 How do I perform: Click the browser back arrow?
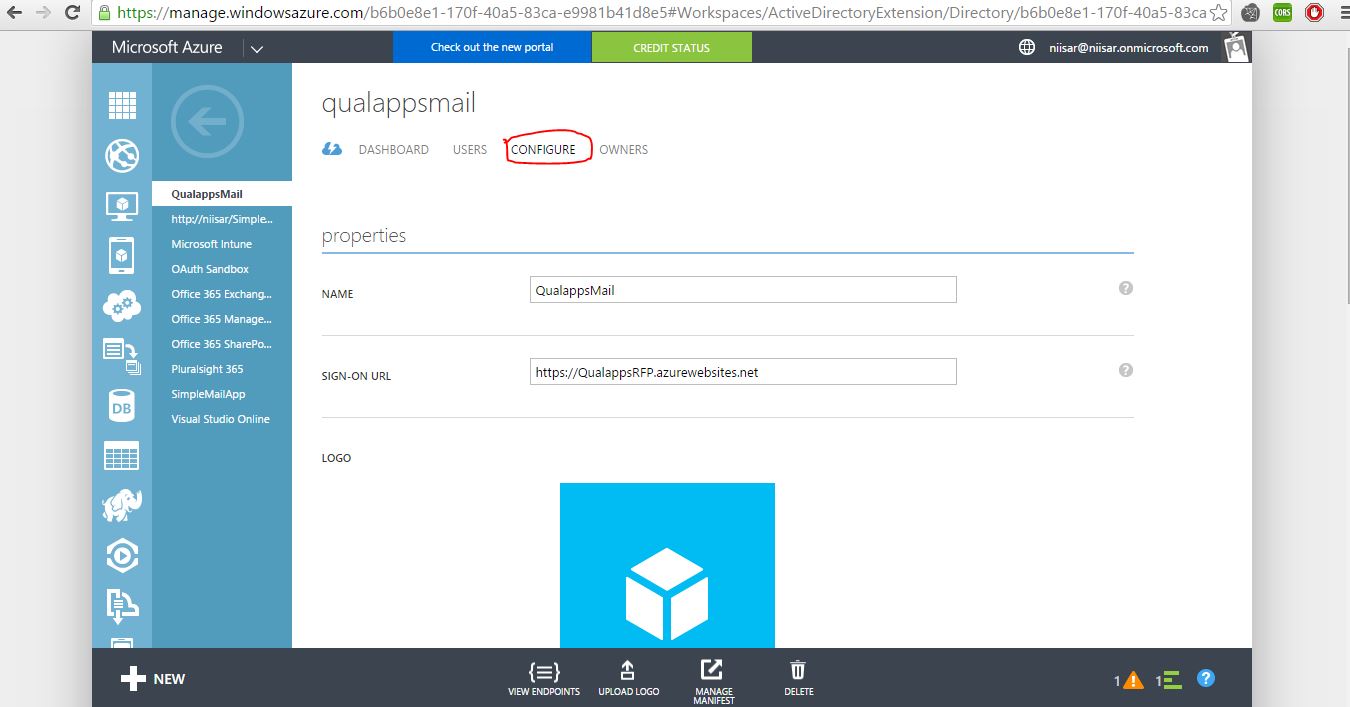(14, 14)
